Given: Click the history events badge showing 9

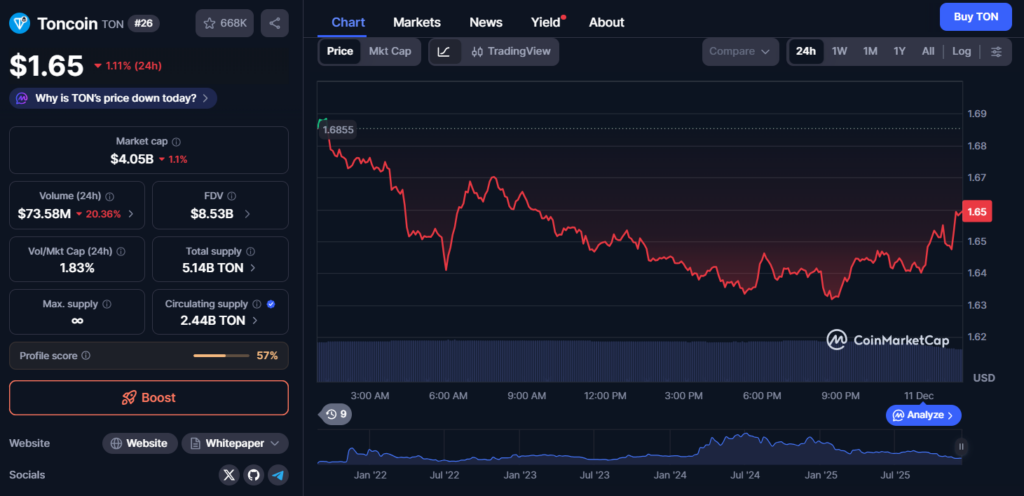Looking at the screenshot, I should (x=336, y=414).
